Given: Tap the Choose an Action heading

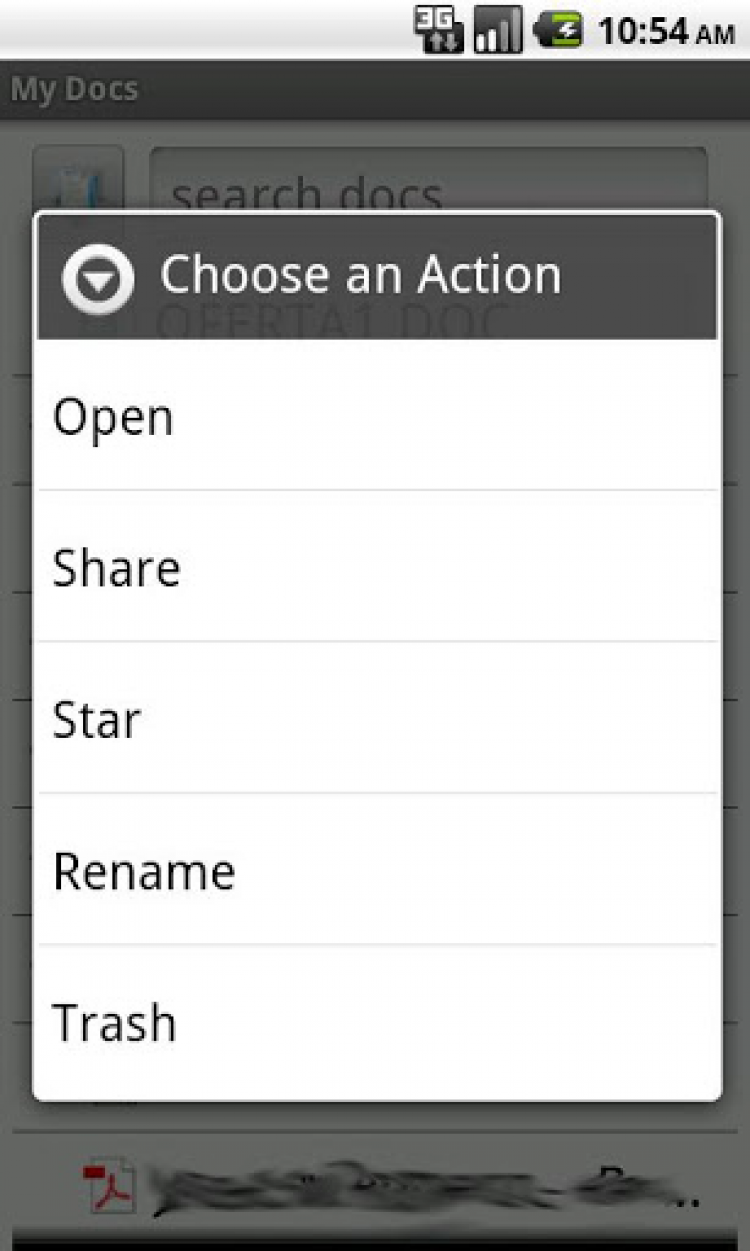Looking at the screenshot, I should point(360,275).
